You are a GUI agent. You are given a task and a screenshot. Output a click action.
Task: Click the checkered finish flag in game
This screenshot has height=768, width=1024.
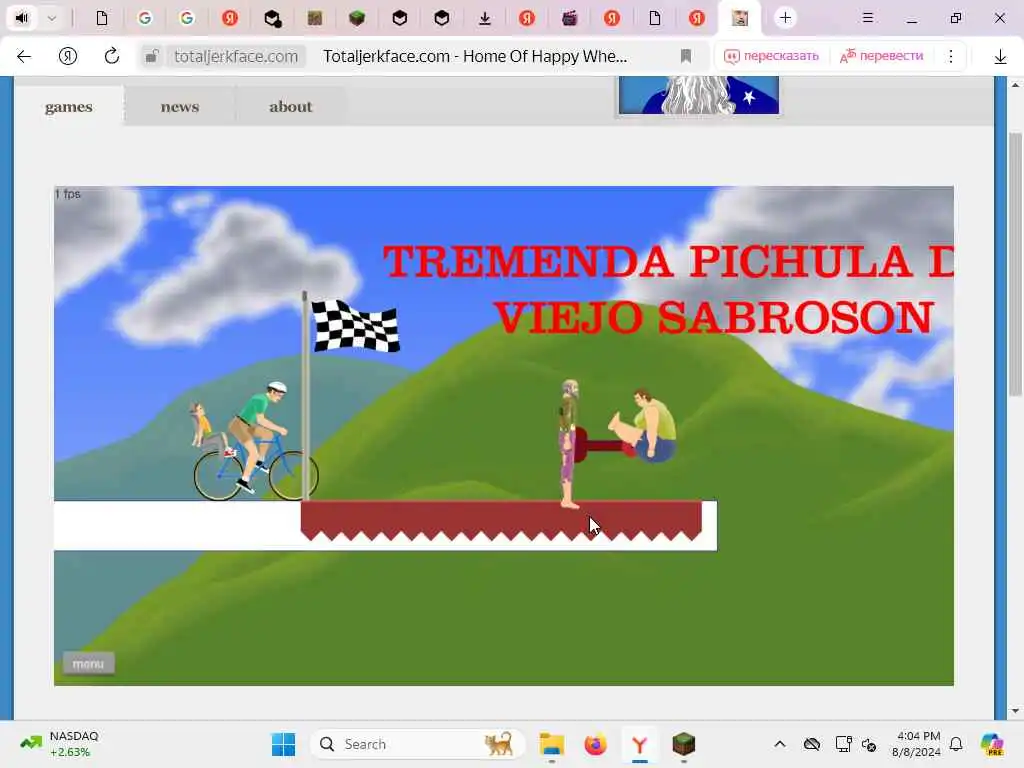355,325
